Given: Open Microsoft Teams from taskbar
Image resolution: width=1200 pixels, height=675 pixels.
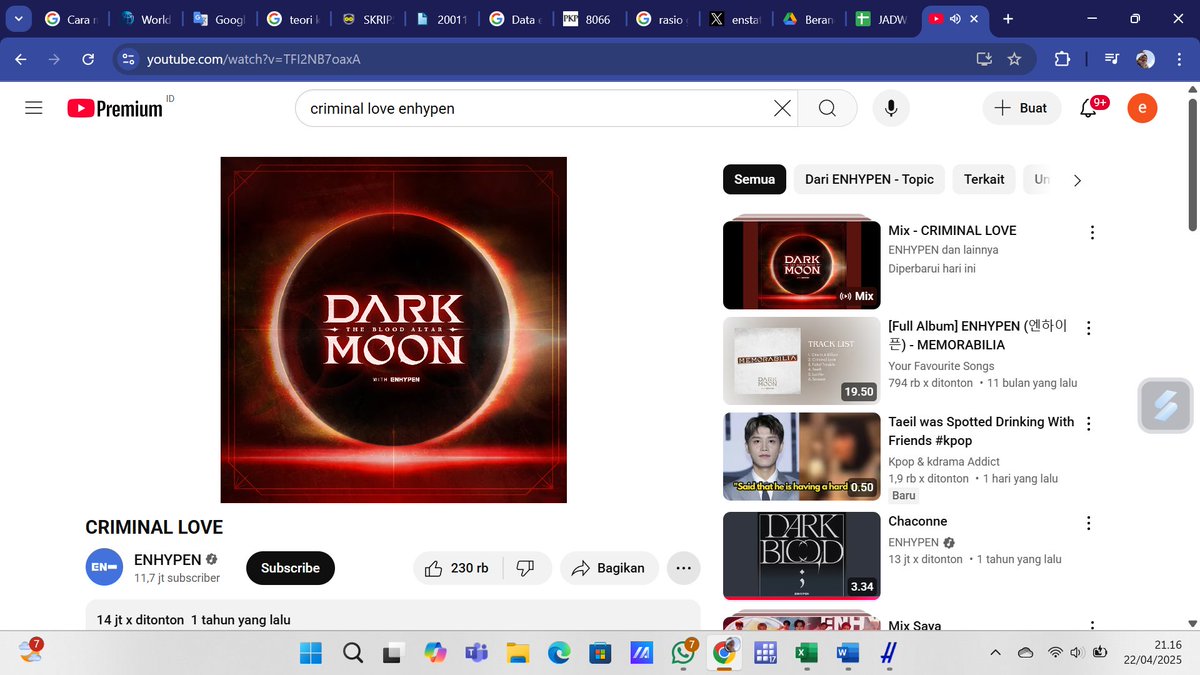Looking at the screenshot, I should 476,653.
